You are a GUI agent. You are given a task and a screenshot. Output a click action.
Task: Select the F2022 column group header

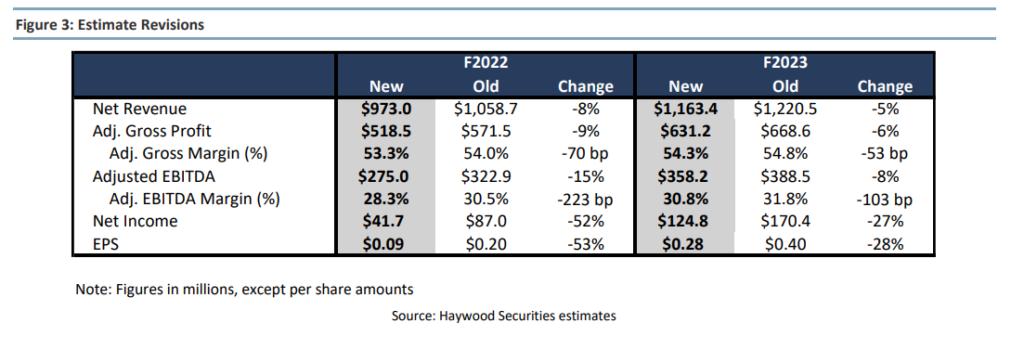(485, 63)
